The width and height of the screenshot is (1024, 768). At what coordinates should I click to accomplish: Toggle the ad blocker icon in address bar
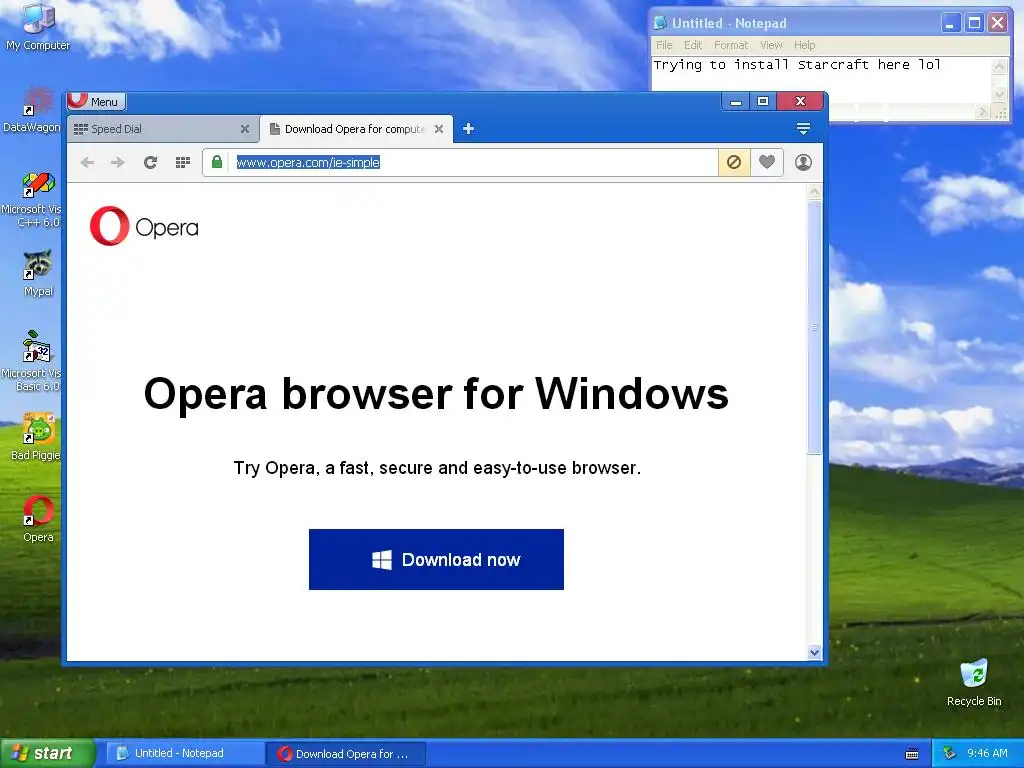(734, 162)
